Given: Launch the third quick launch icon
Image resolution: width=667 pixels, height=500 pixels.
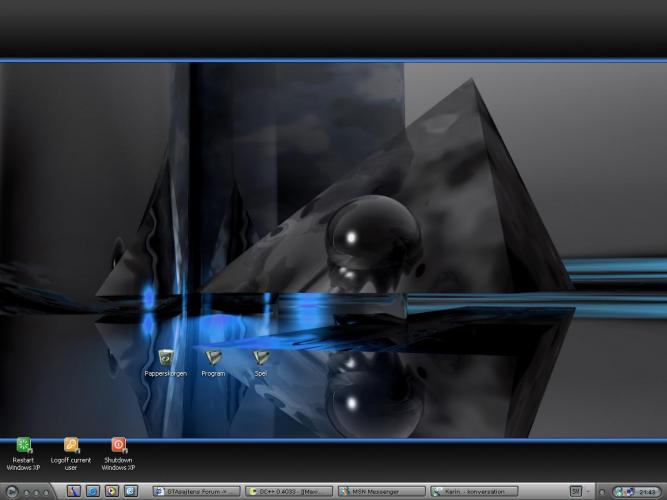Looking at the screenshot, I should point(111,491).
